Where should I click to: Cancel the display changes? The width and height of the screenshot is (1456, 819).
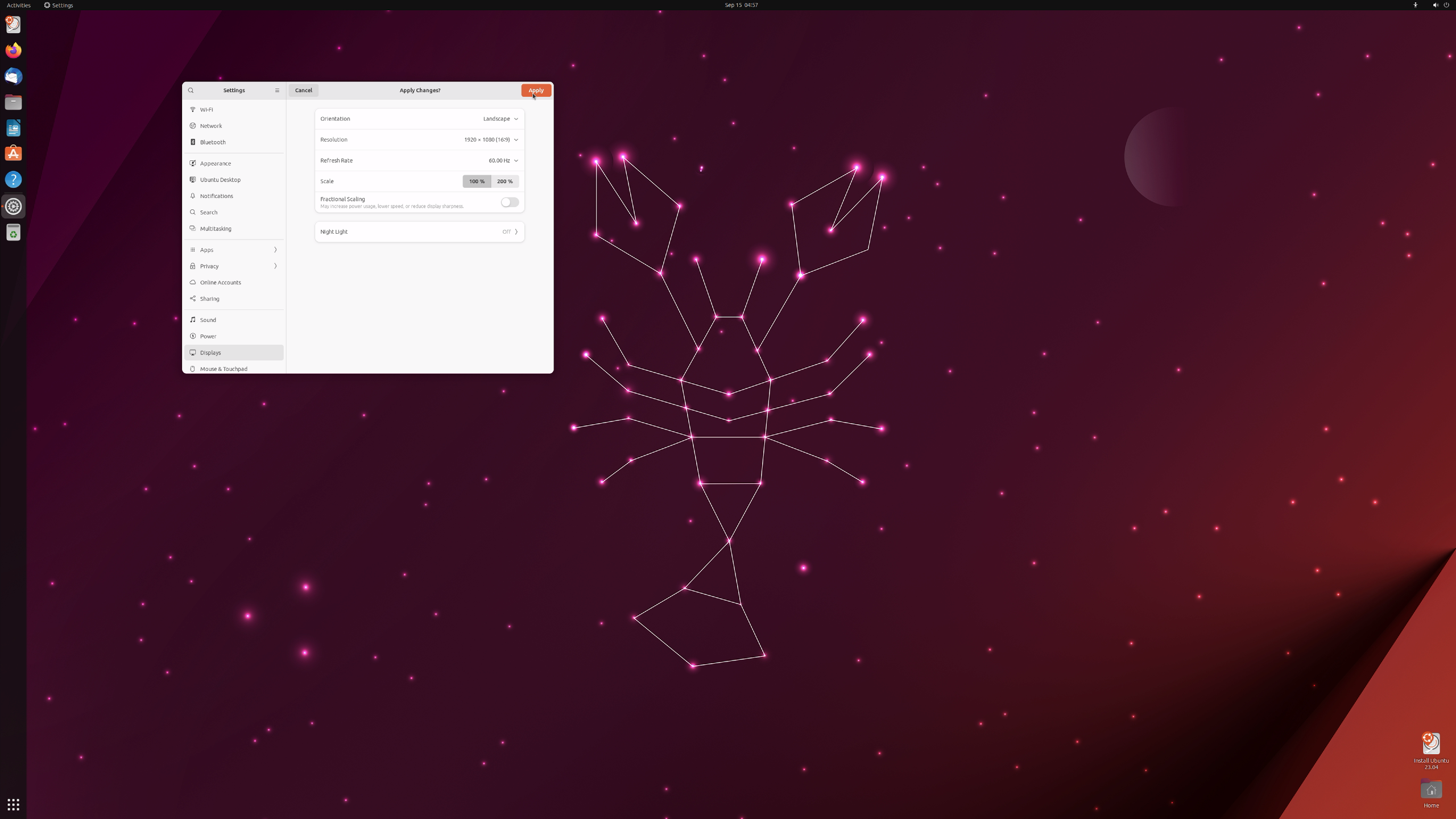pyautogui.click(x=303, y=90)
